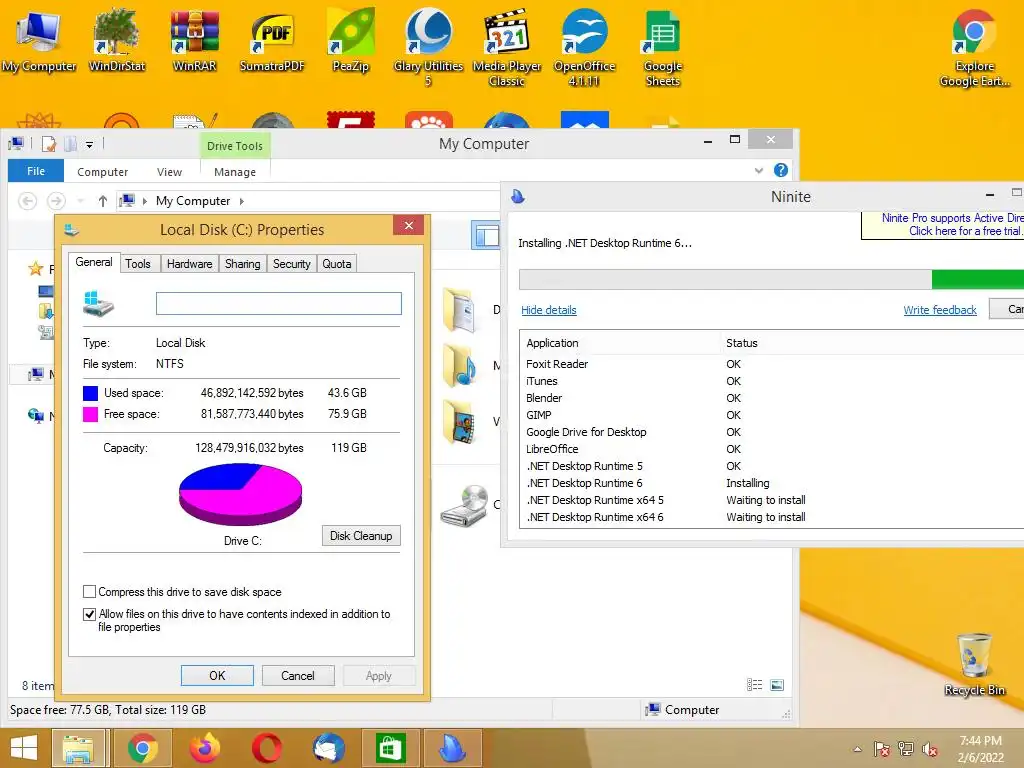Image resolution: width=1024 pixels, height=768 pixels.
Task: Select the Quota tab
Action: click(337, 264)
